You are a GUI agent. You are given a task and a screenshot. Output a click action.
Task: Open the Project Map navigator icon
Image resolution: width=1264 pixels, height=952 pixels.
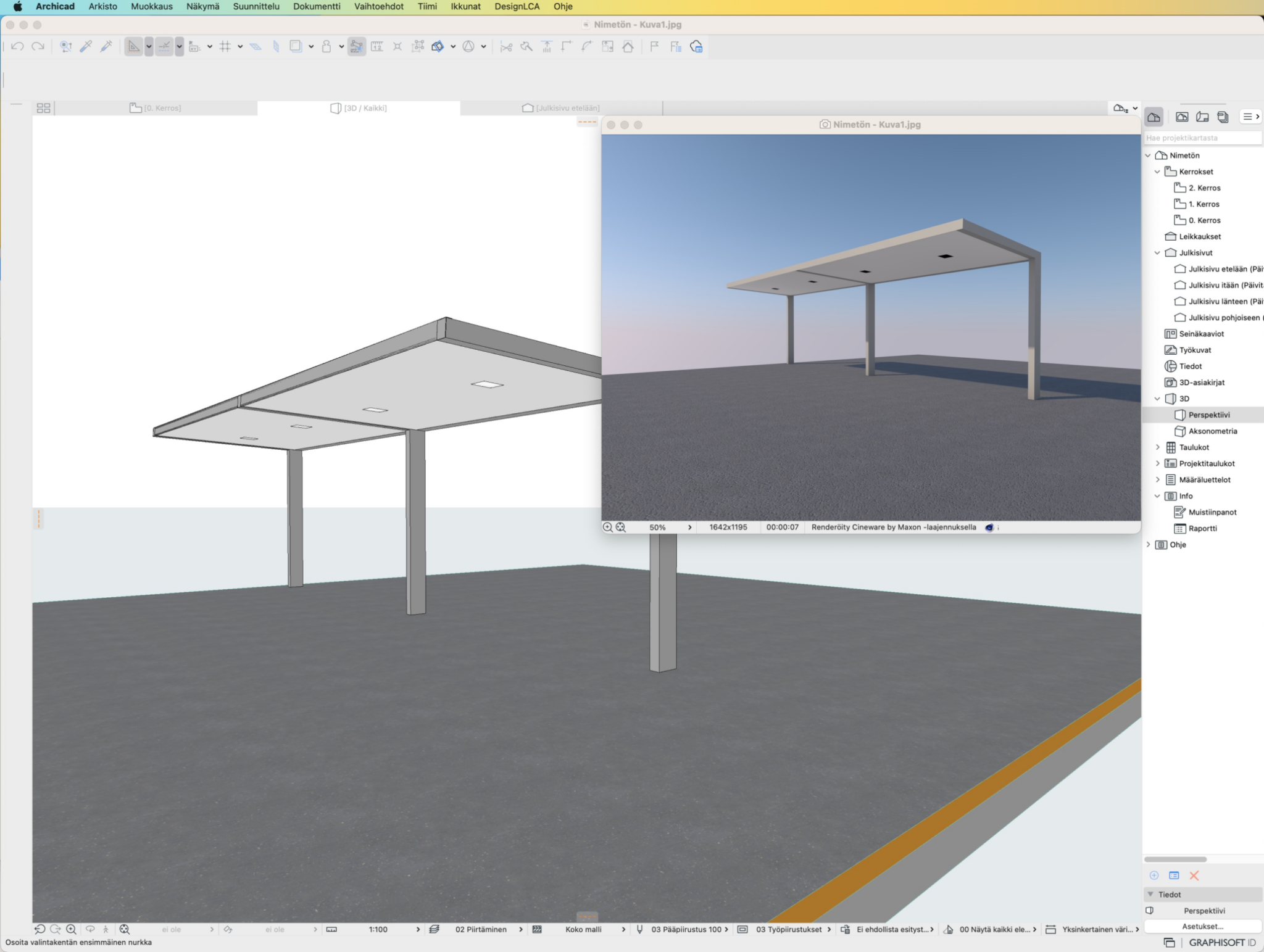pyautogui.click(x=1154, y=117)
